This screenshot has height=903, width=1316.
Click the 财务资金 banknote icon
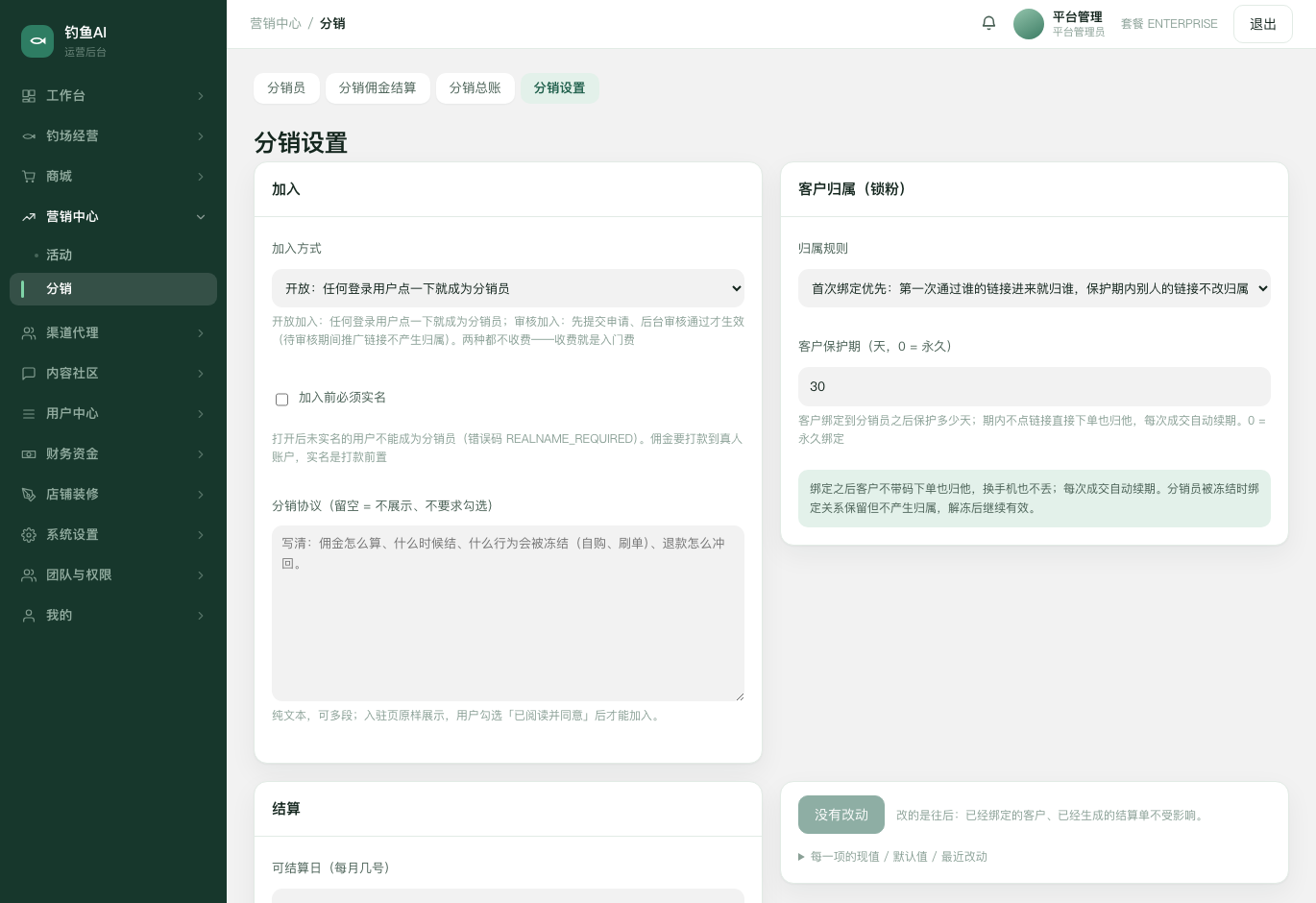coord(29,454)
